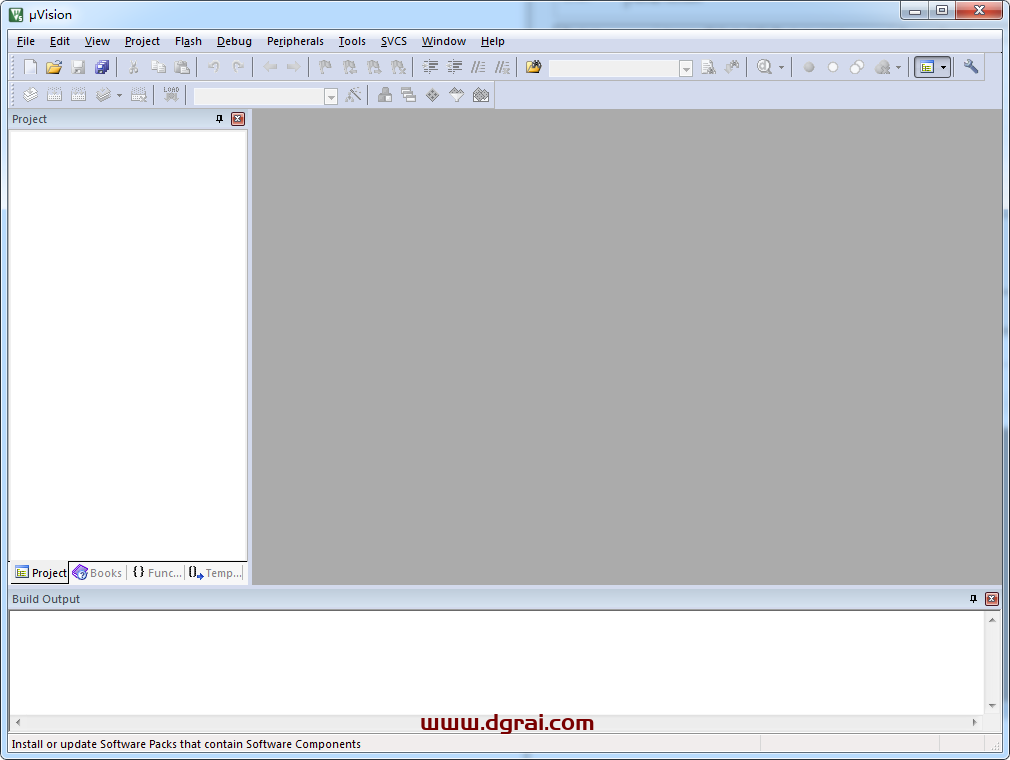Open the Manage Run-Time Environment icon

433,95
